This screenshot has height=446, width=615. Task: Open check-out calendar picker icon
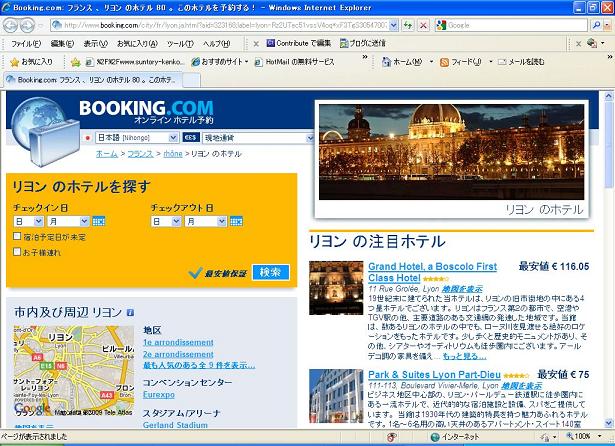click(236, 221)
